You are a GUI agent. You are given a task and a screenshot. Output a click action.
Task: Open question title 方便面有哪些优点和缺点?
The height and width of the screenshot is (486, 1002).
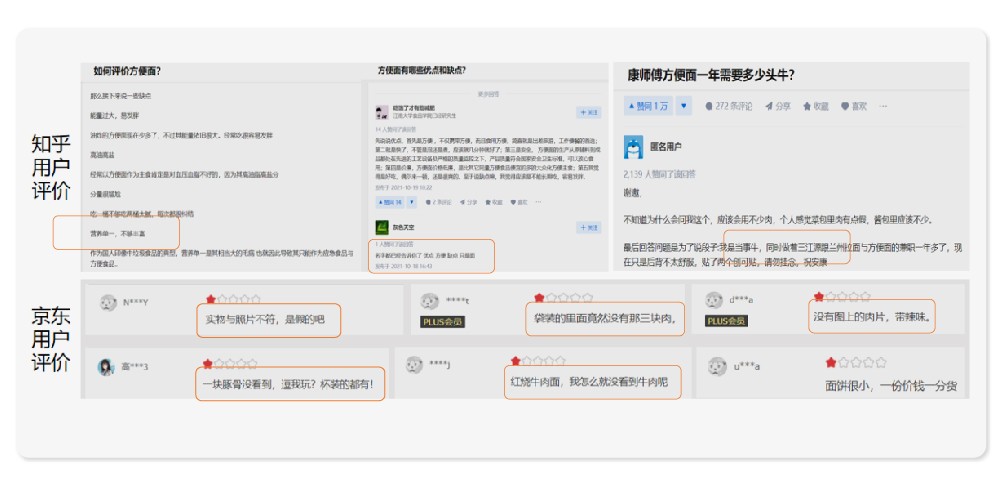(x=422, y=70)
